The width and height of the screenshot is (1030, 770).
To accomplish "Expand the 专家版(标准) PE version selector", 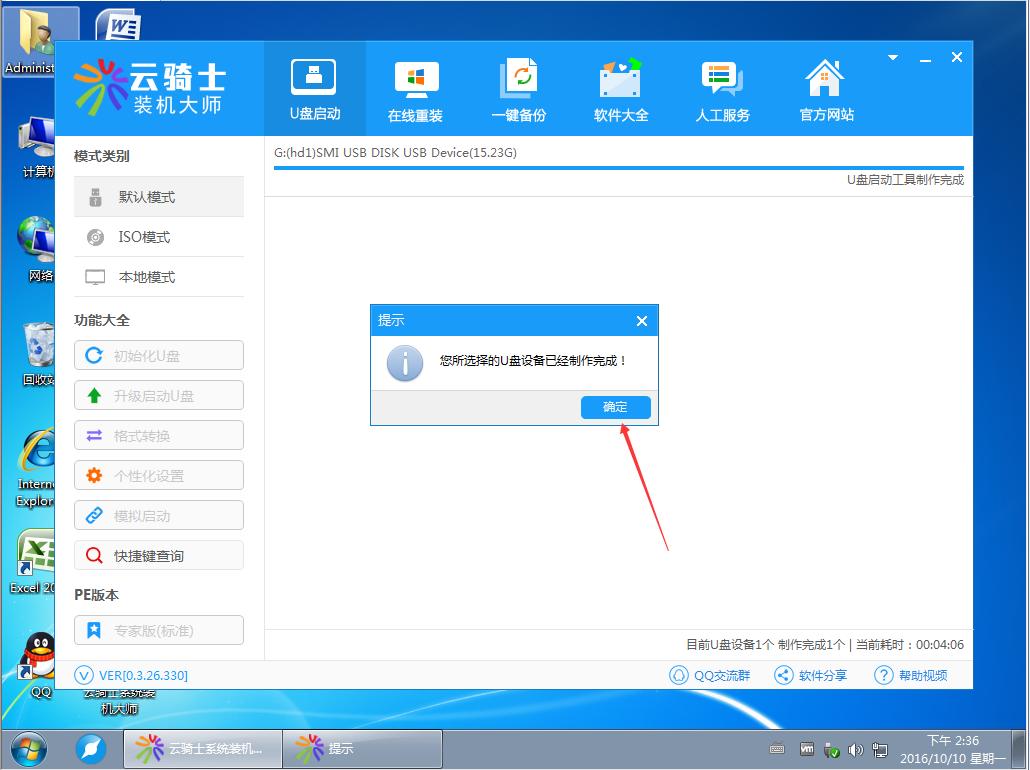I will pos(158,630).
